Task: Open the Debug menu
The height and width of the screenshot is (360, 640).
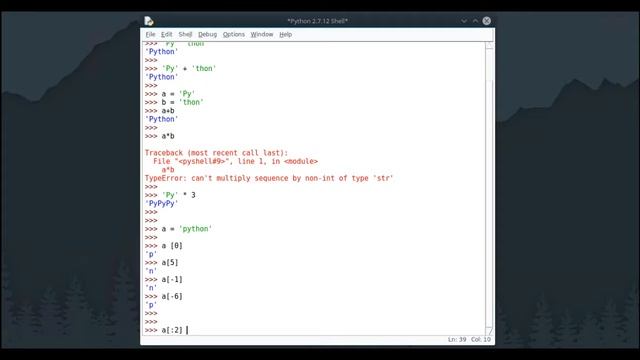Action: (207, 34)
